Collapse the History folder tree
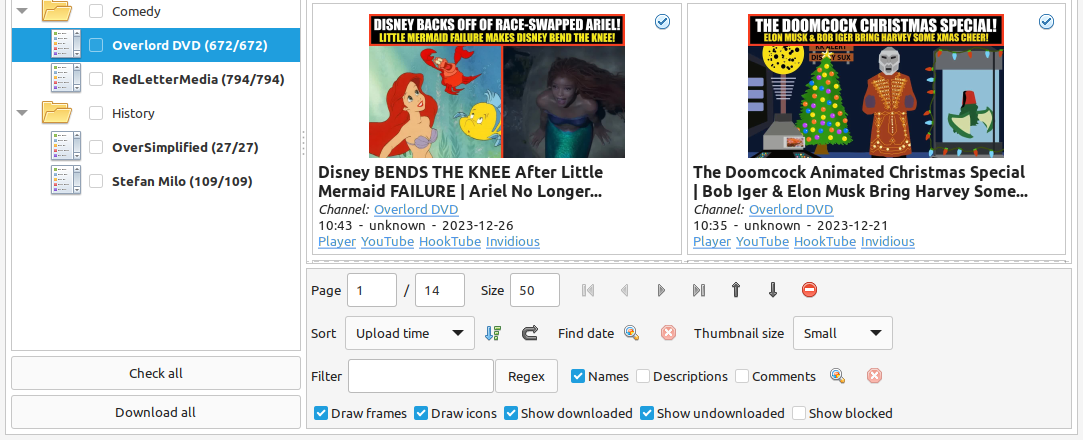The image size is (1083, 440). [x=22, y=113]
